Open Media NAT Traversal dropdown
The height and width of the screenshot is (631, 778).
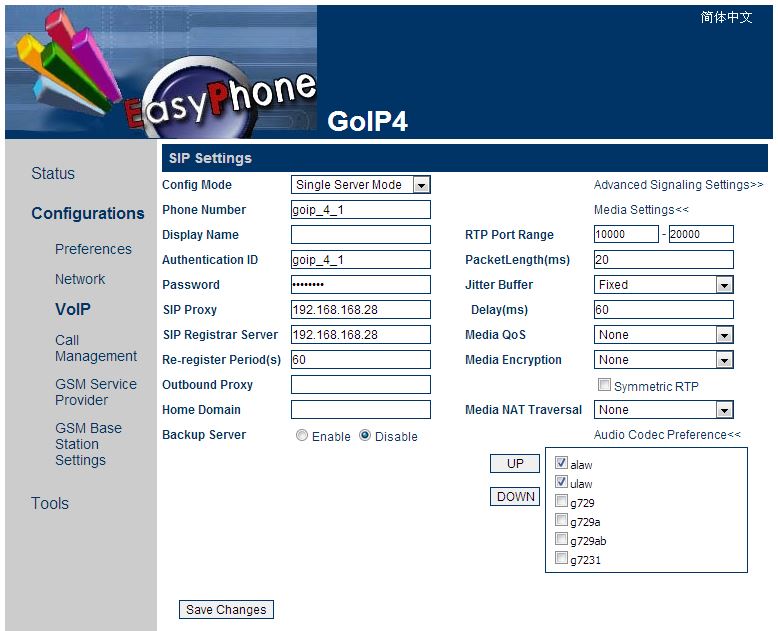click(x=663, y=410)
